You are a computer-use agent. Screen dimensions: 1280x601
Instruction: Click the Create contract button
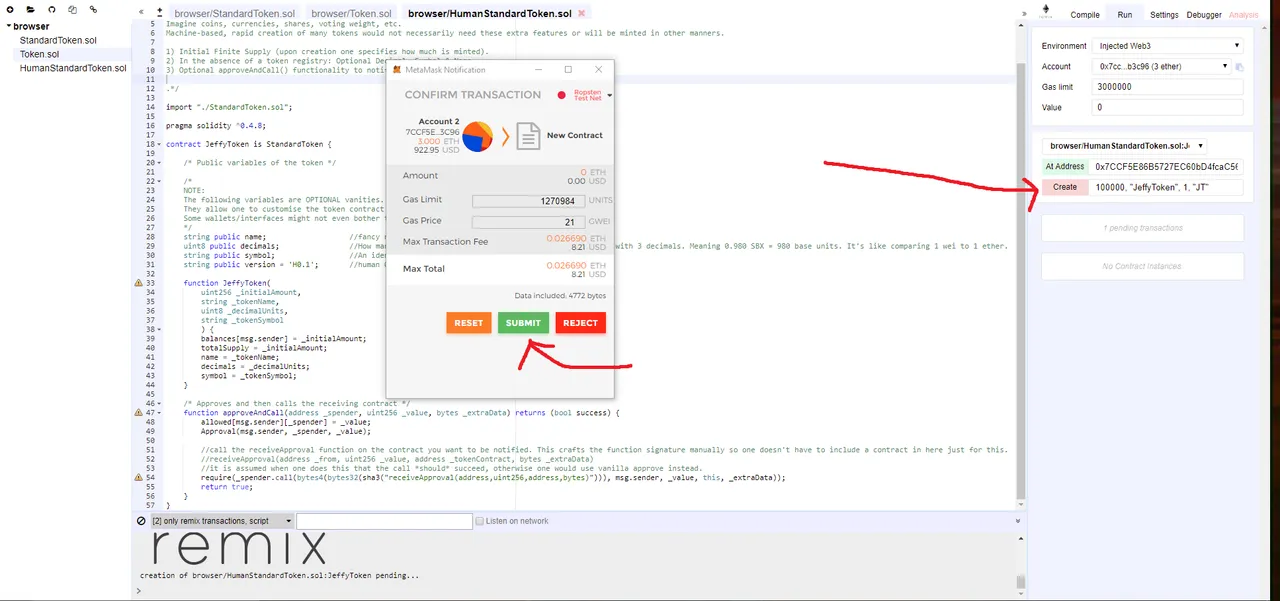point(1064,187)
